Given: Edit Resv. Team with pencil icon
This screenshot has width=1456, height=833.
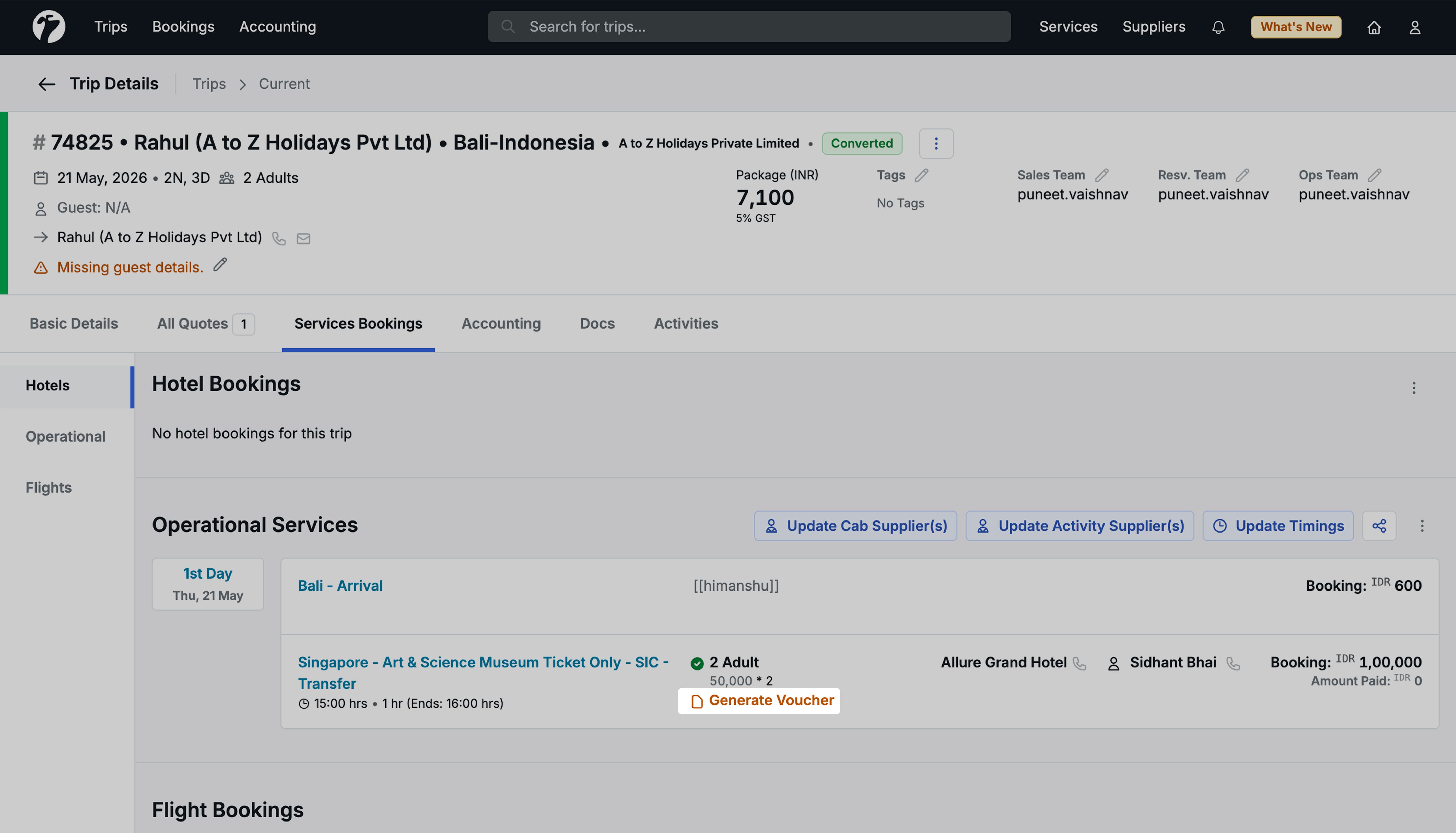Looking at the screenshot, I should 1242,175.
